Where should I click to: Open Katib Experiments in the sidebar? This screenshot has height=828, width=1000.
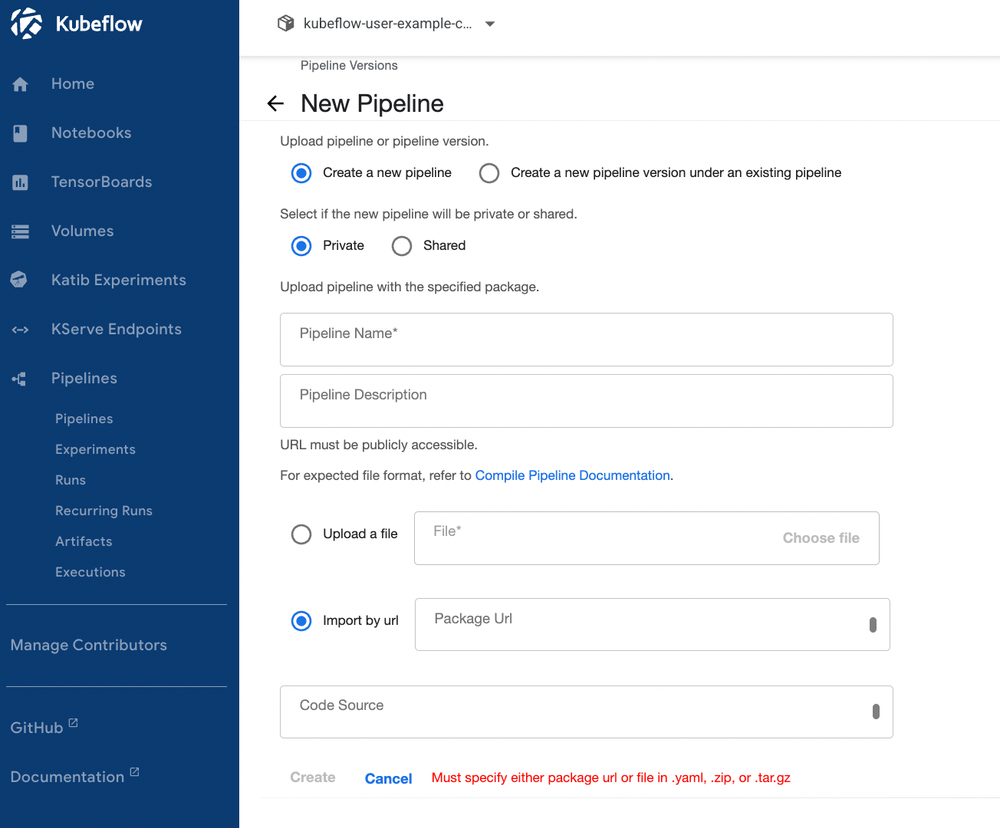(x=119, y=280)
